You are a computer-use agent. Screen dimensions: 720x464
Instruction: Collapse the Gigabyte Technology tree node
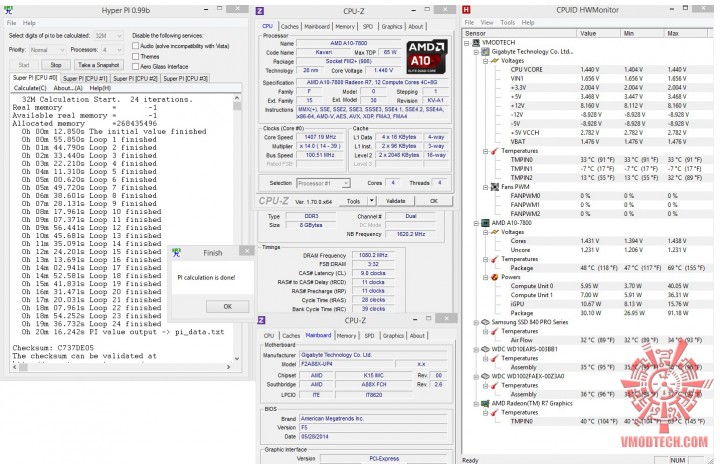coord(476,52)
